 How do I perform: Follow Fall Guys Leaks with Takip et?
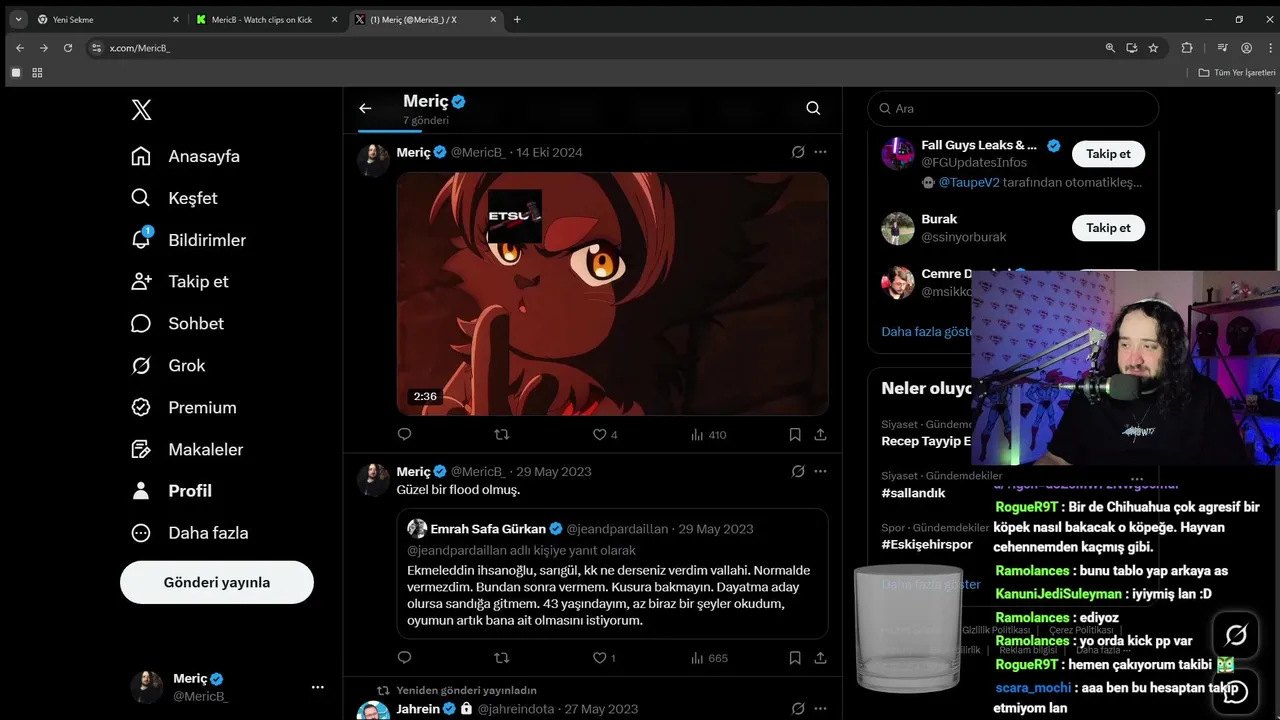tap(1108, 154)
